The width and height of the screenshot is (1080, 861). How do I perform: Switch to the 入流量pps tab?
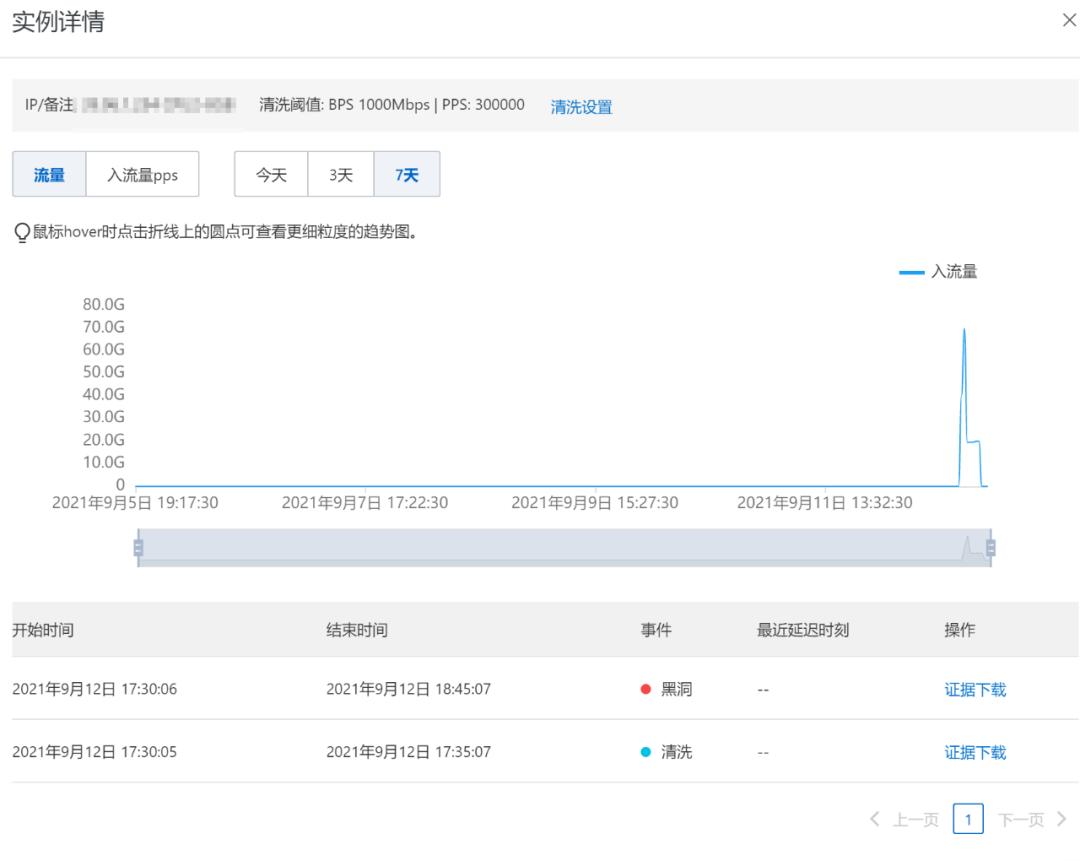click(x=145, y=173)
